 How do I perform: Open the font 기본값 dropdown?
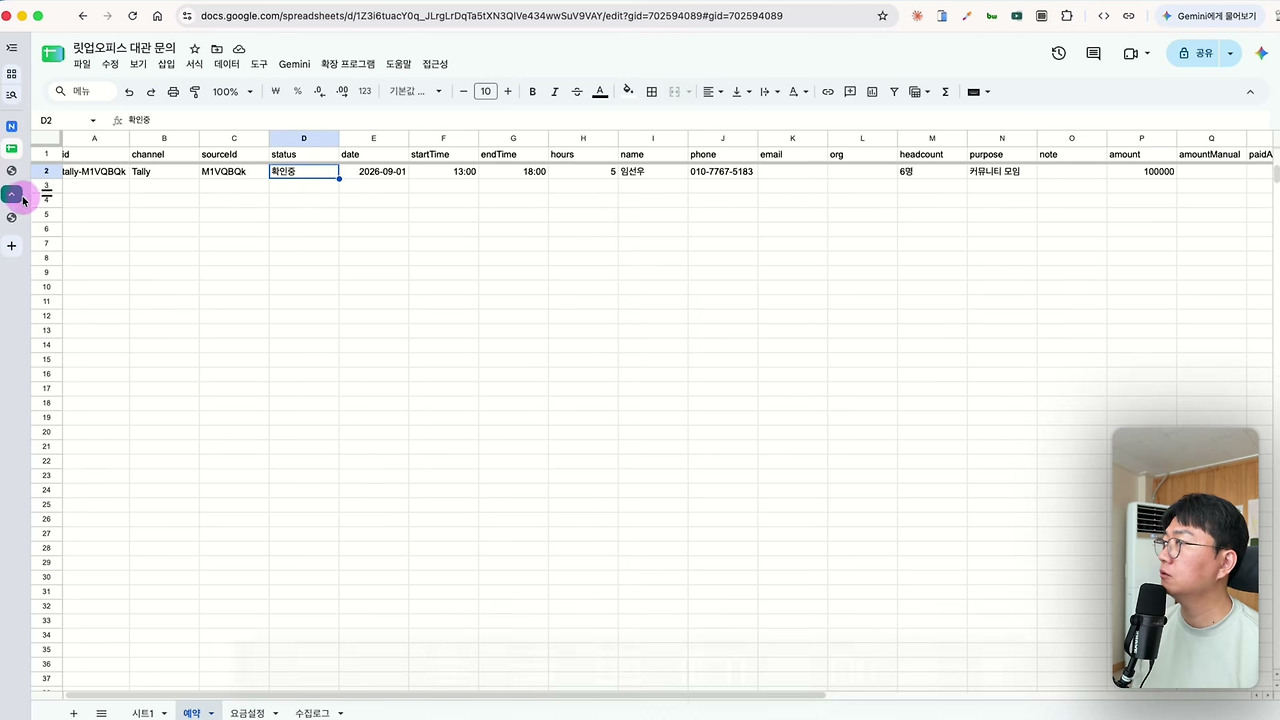point(415,92)
